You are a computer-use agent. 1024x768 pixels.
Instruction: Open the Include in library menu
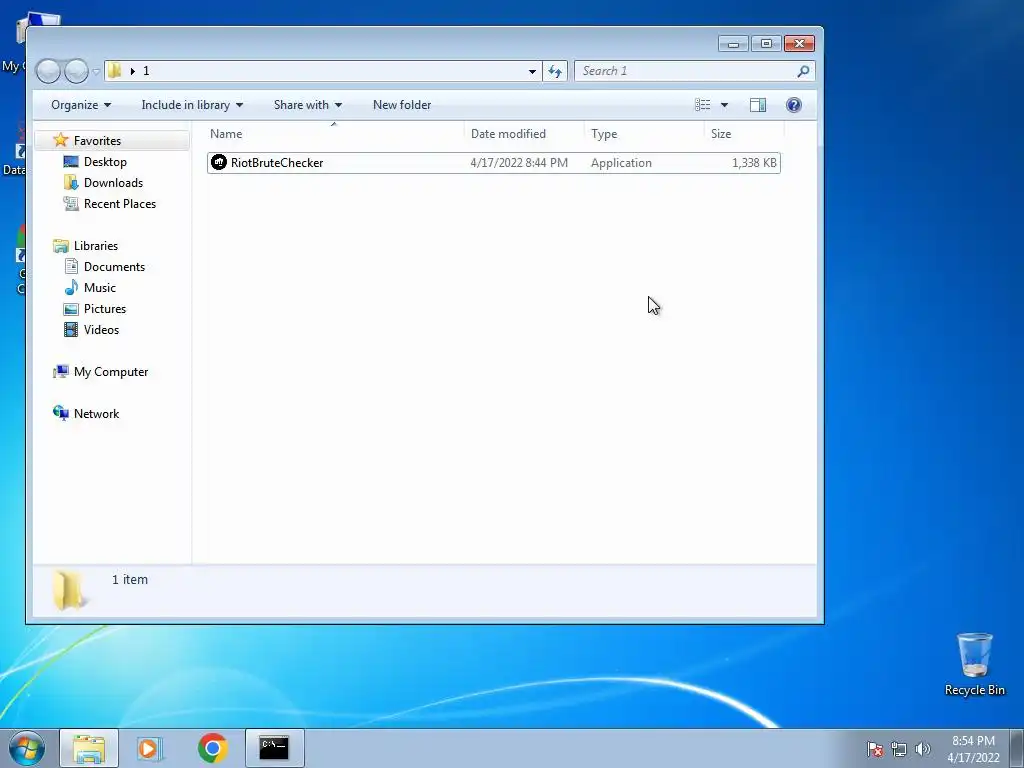[192, 105]
